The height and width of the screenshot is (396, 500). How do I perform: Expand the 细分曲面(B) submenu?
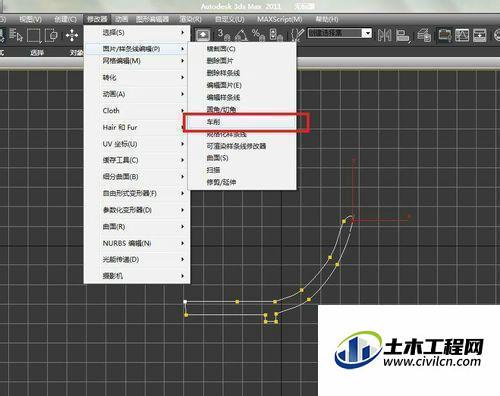(137, 177)
